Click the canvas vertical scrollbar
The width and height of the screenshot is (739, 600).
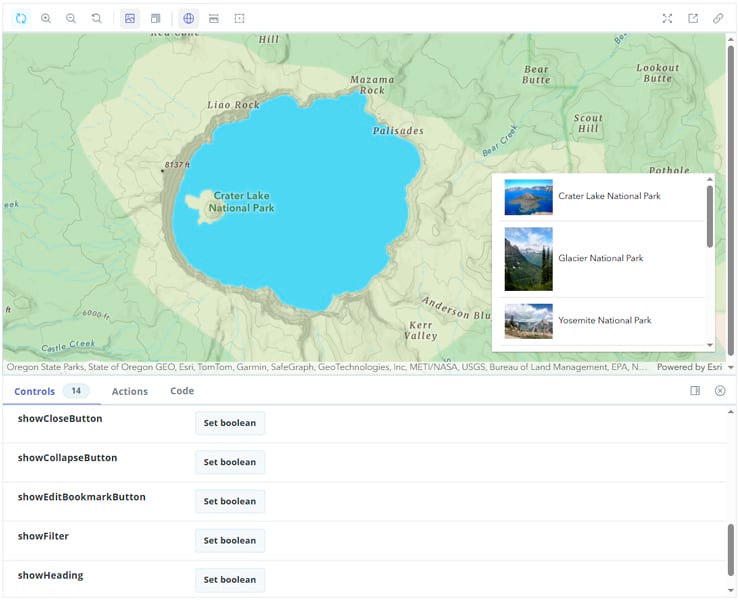point(731,200)
